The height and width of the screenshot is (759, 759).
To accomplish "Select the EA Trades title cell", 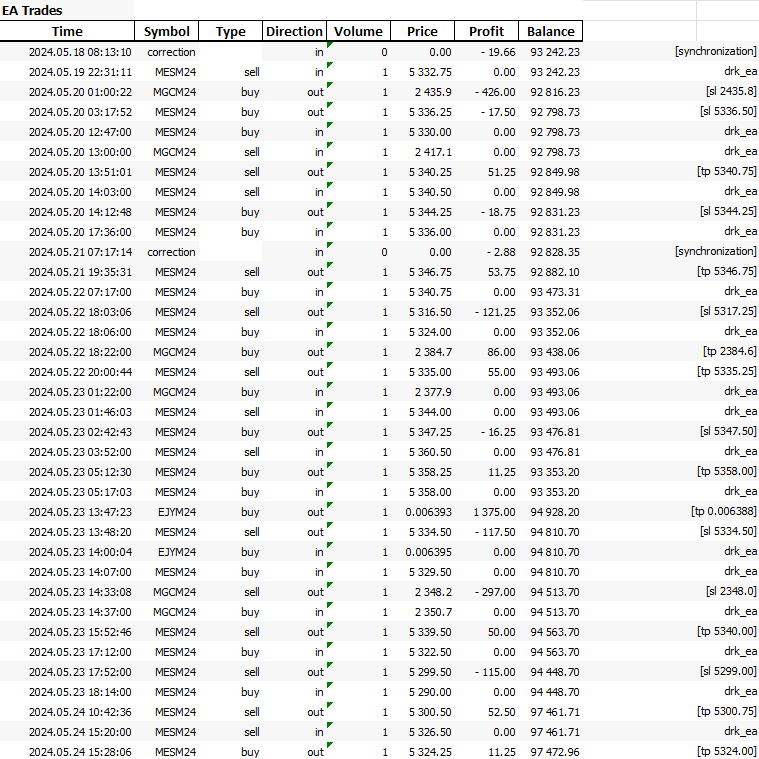I will pos(67,10).
